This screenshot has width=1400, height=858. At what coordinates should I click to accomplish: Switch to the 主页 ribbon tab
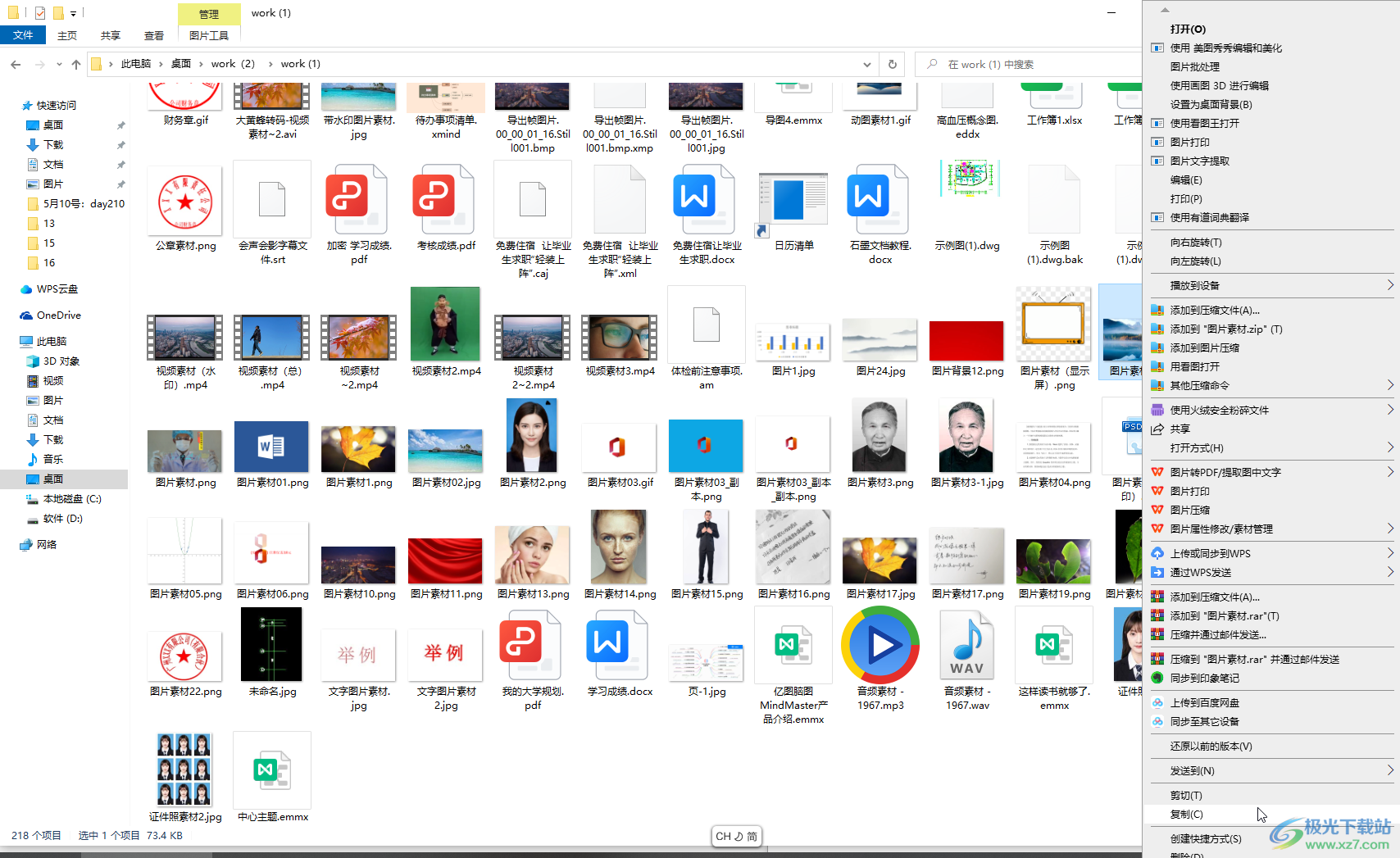[67, 35]
